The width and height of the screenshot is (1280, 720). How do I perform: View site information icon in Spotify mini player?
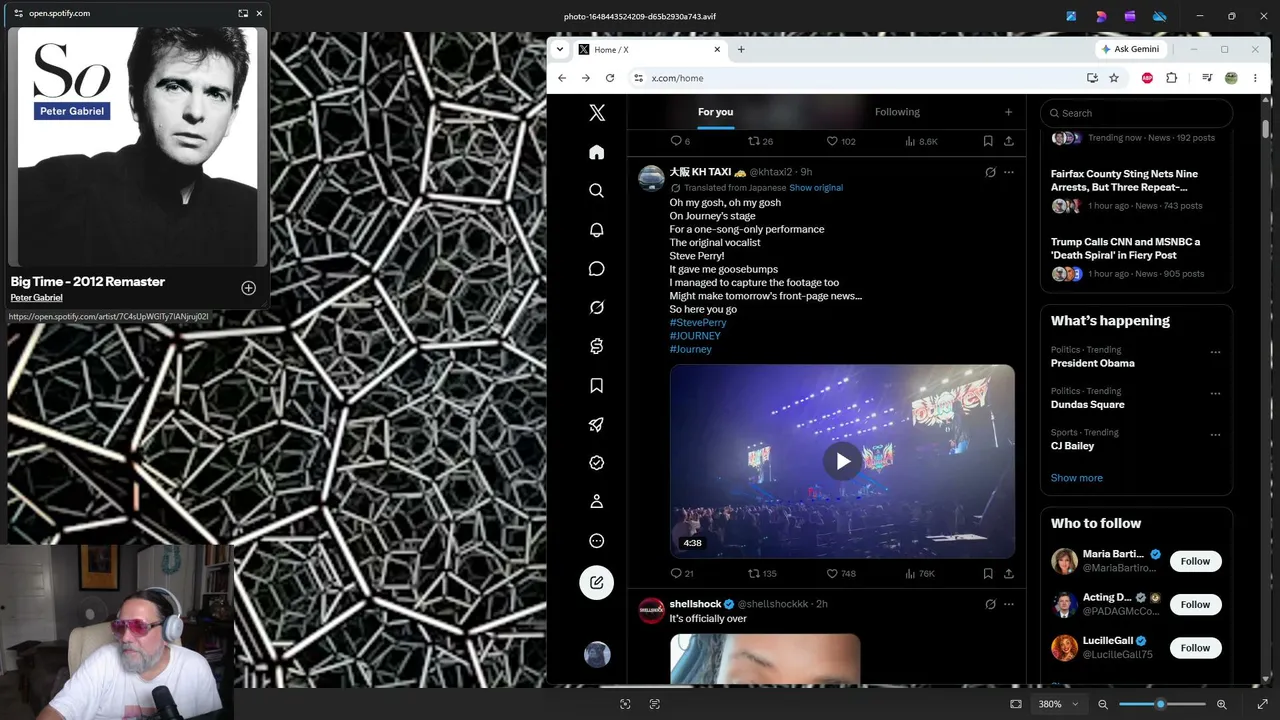[x=18, y=13]
